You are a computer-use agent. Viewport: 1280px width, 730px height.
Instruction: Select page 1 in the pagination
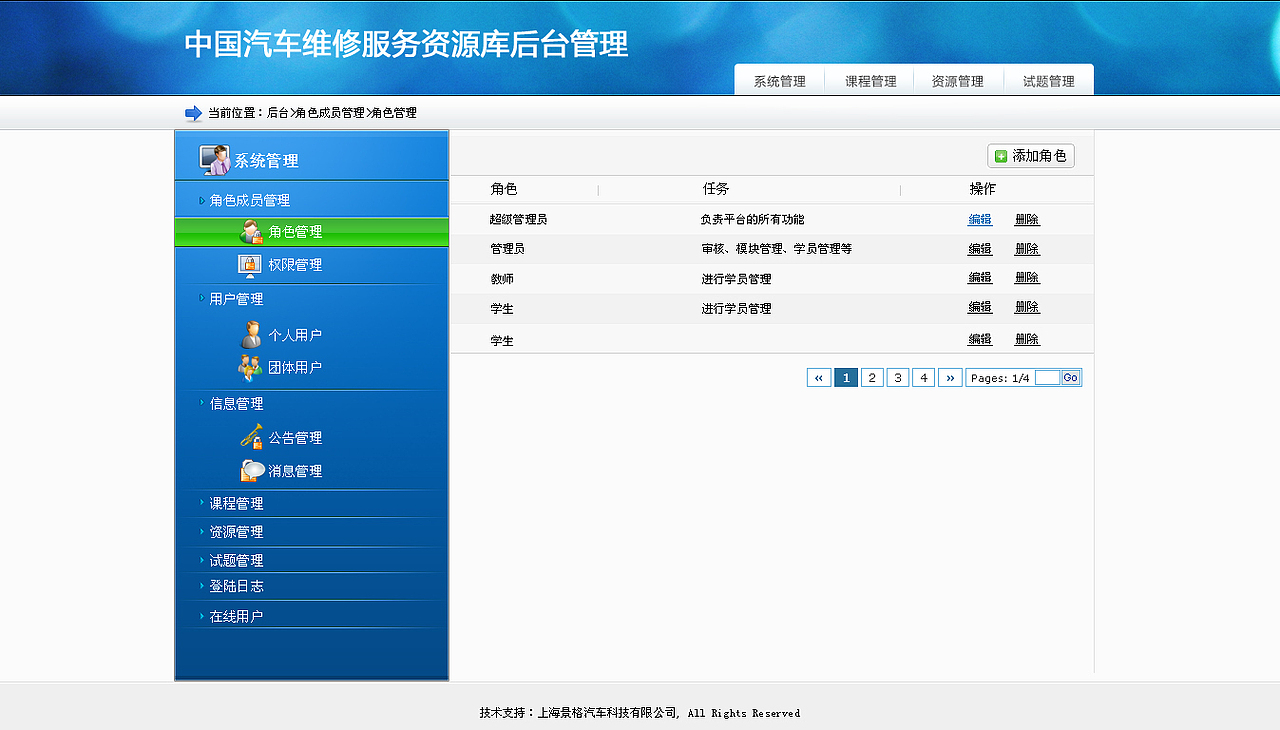click(x=846, y=377)
